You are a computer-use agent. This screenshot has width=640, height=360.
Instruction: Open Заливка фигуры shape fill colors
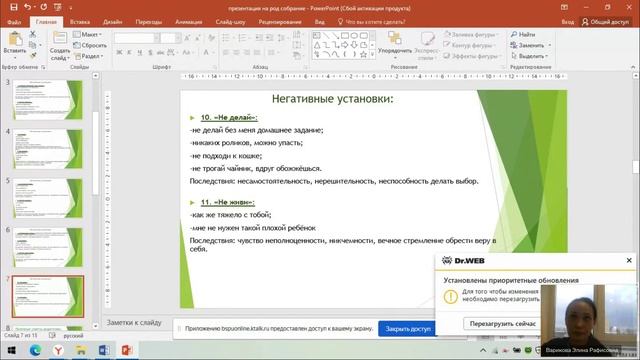coord(470,34)
